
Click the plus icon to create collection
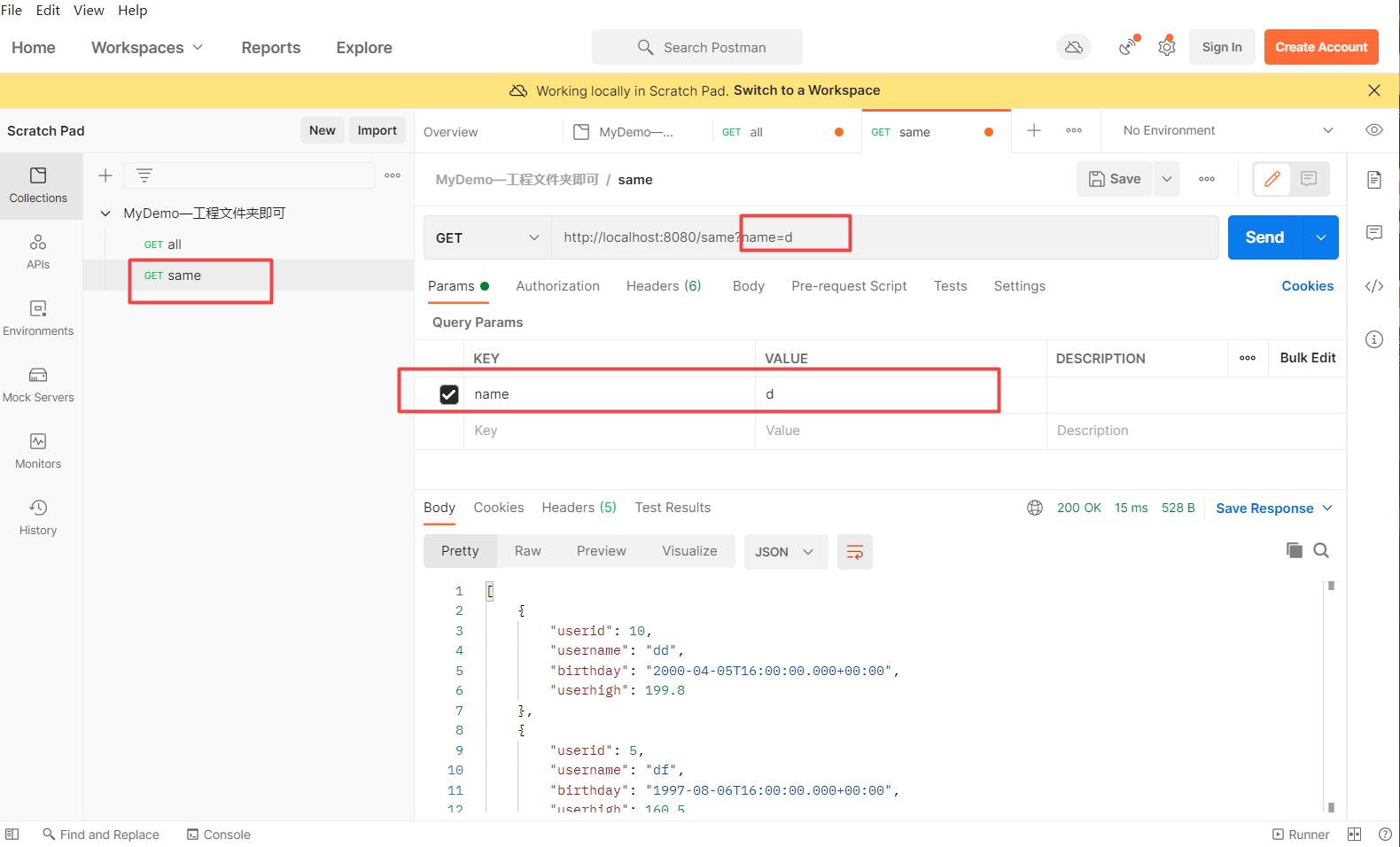105,175
